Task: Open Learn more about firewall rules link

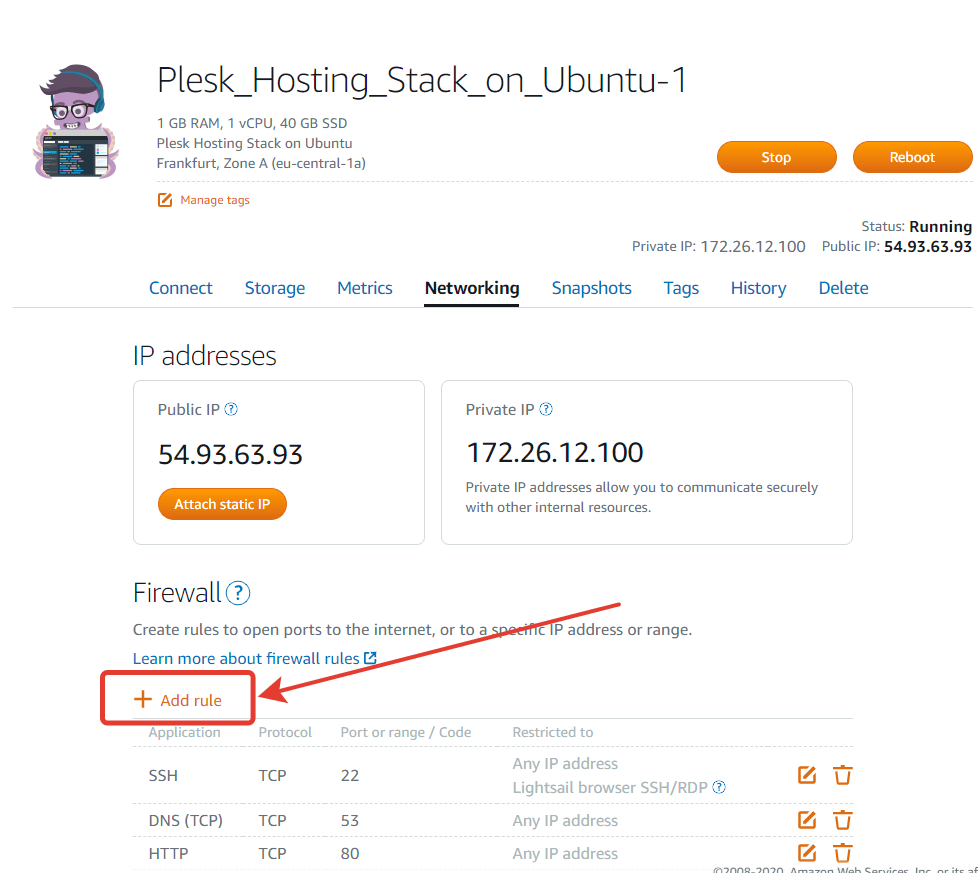Action: coord(246,658)
